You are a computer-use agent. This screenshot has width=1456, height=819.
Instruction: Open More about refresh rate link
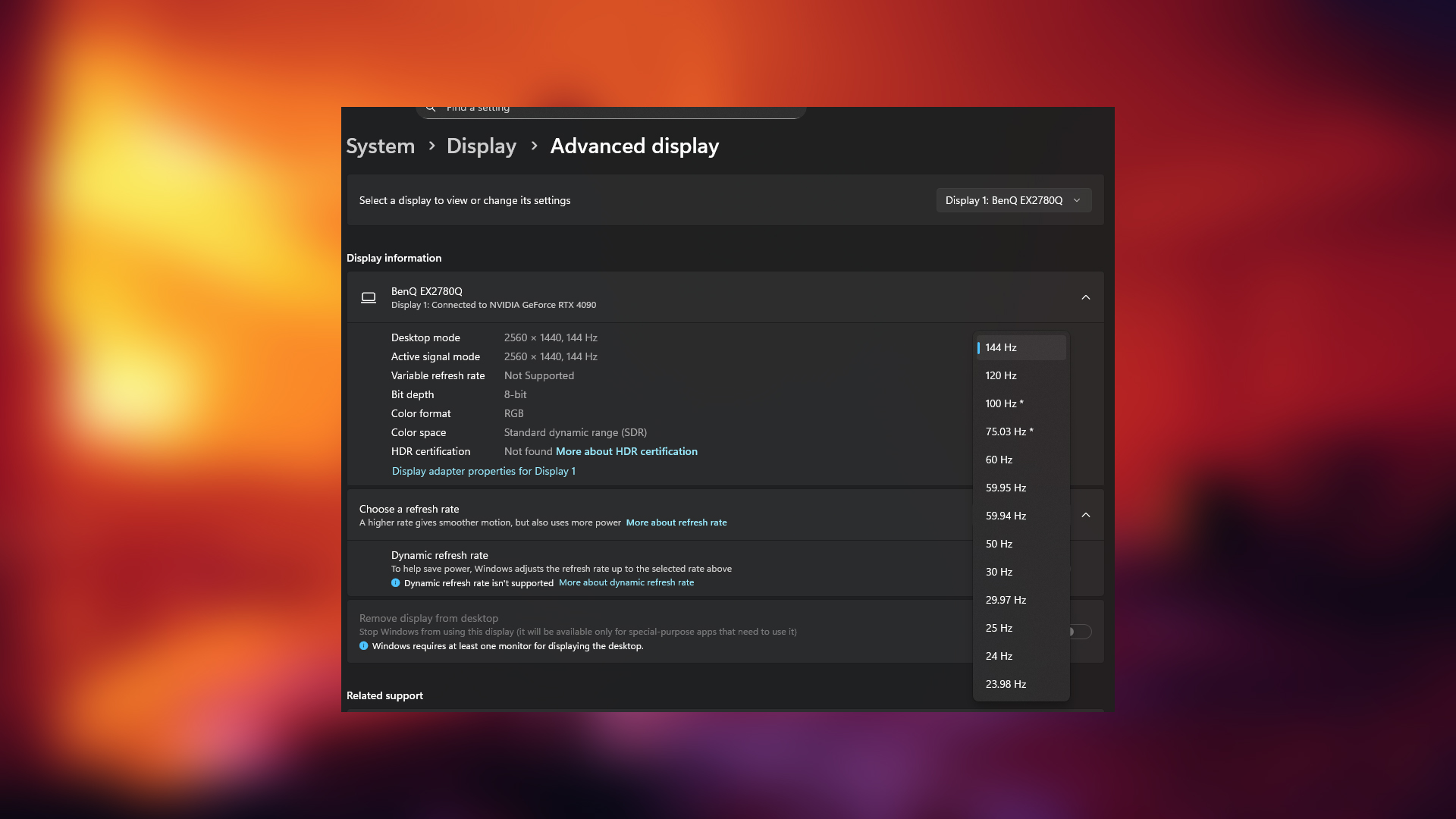pos(676,522)
